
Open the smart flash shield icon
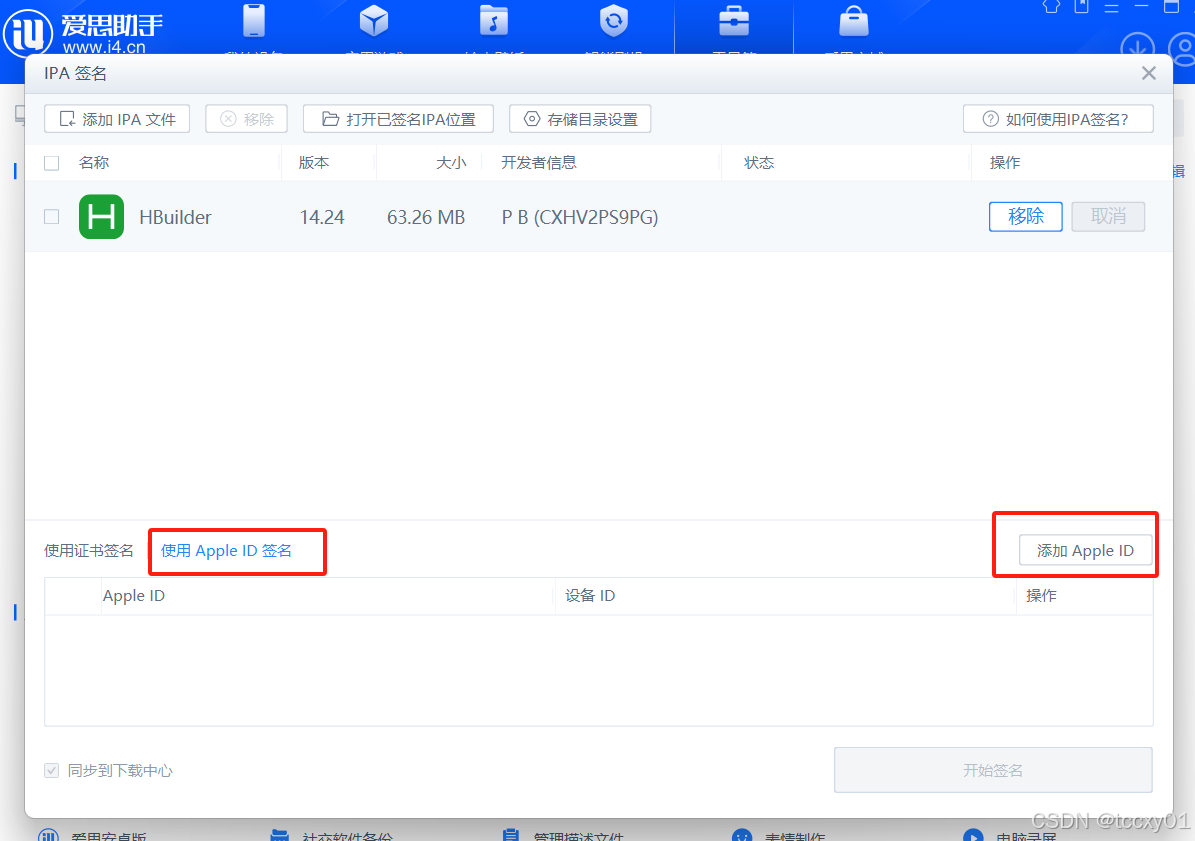[x=614, y=21]
